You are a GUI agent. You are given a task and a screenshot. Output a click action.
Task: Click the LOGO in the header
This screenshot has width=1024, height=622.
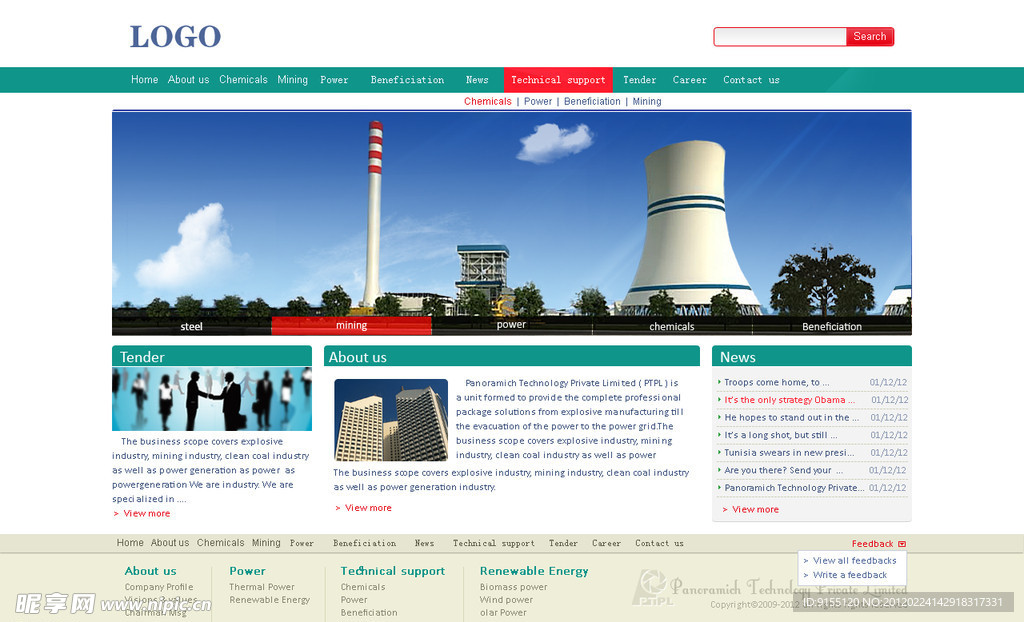pyautogui.click(x=175, y=37)
